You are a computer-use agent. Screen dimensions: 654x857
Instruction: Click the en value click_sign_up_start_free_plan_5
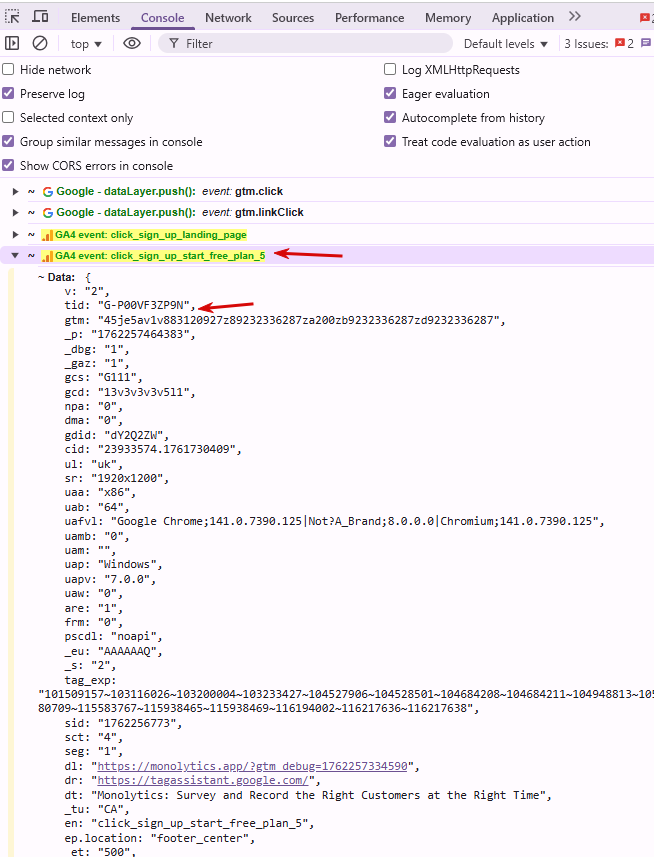click(199, 824)
